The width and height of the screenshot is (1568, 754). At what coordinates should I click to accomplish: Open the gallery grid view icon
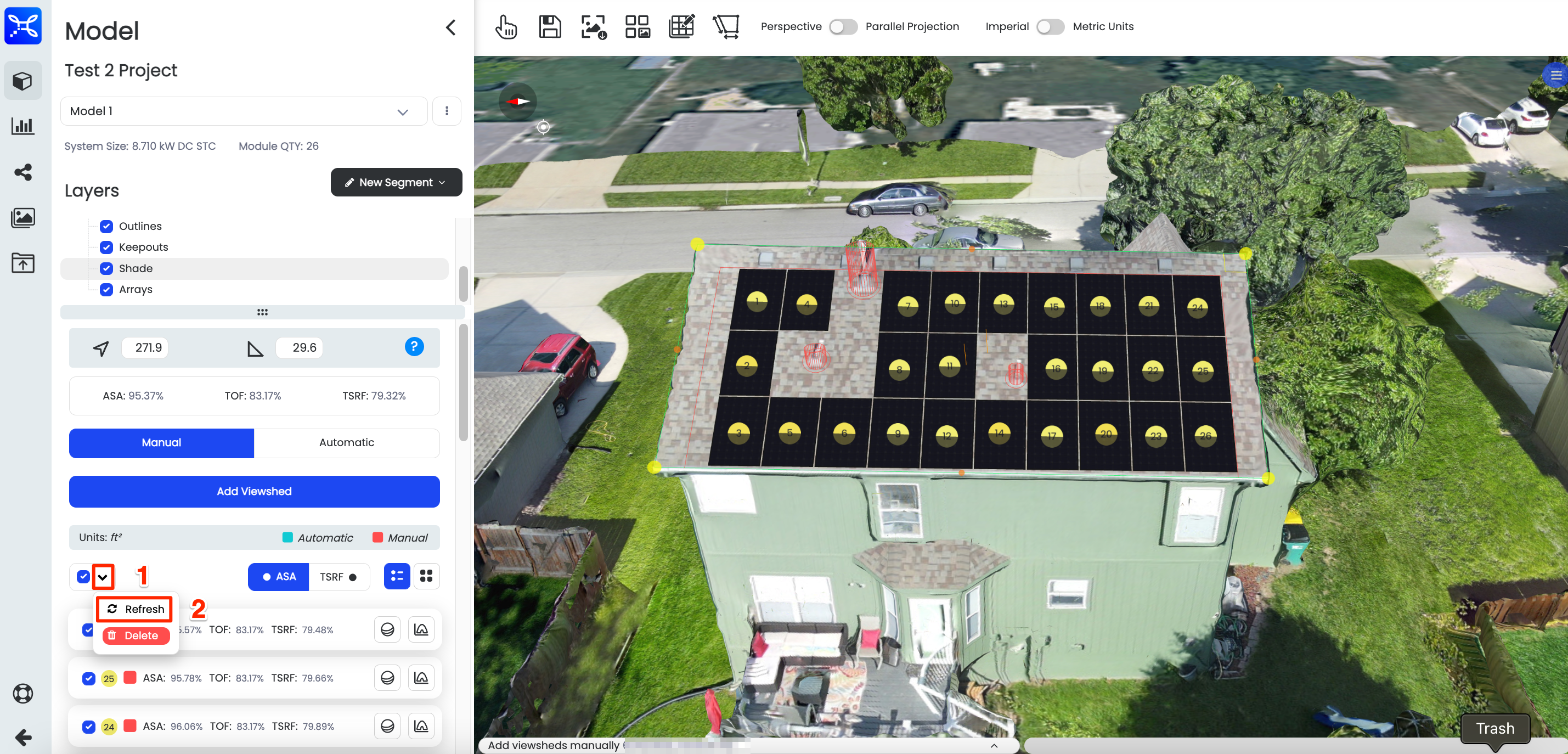click(x=638, y=27)
